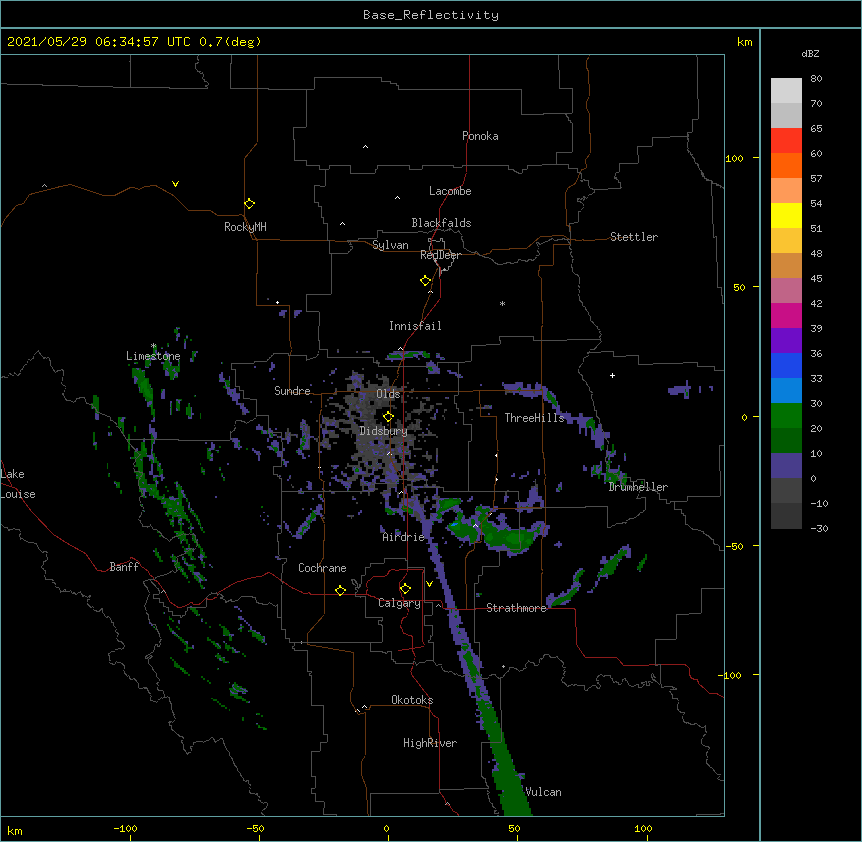This screenshot has width=862, height=842.
Task: Click the Cochrane label
Action: click(322, 568)
